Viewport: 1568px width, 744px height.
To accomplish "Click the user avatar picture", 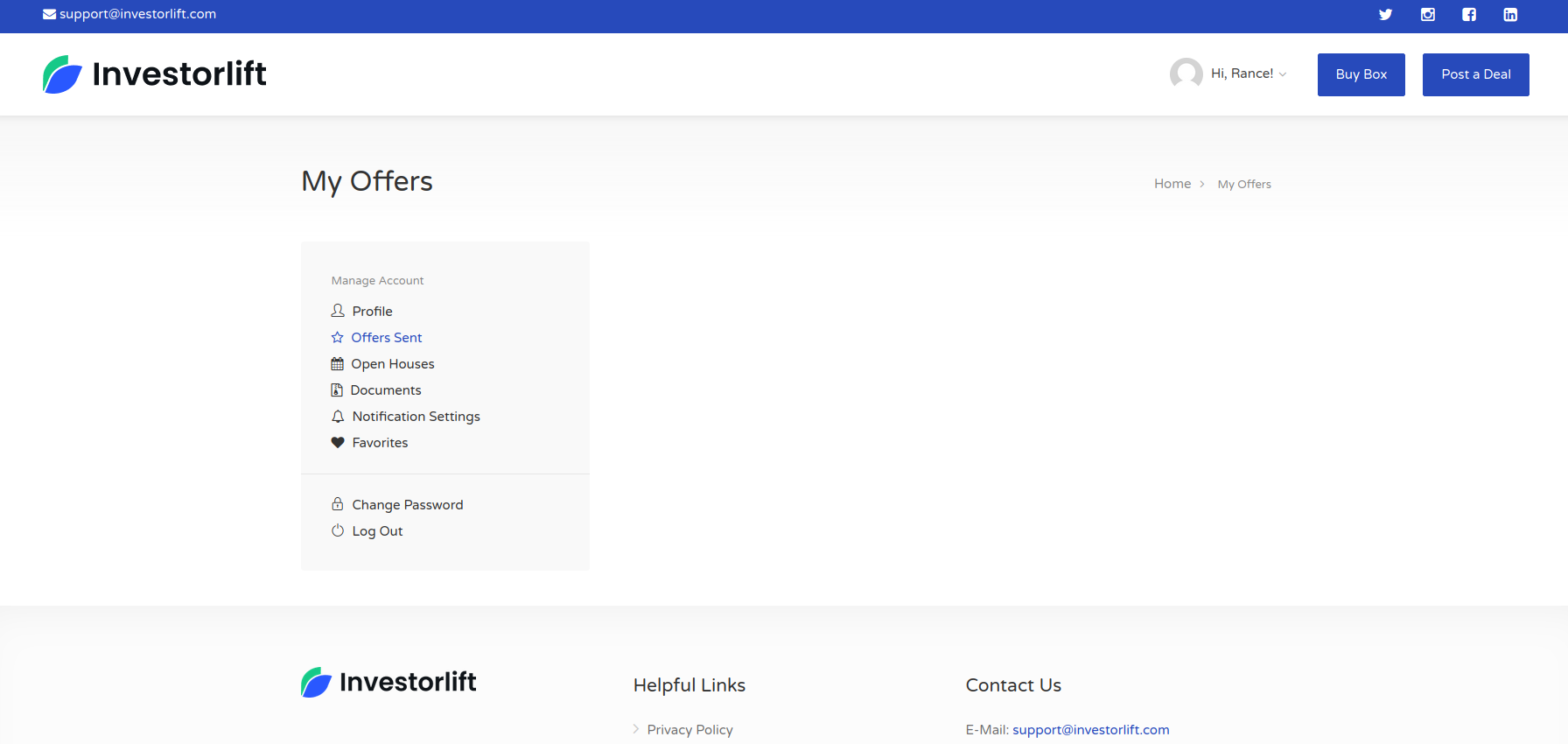I will [1186, 74].
